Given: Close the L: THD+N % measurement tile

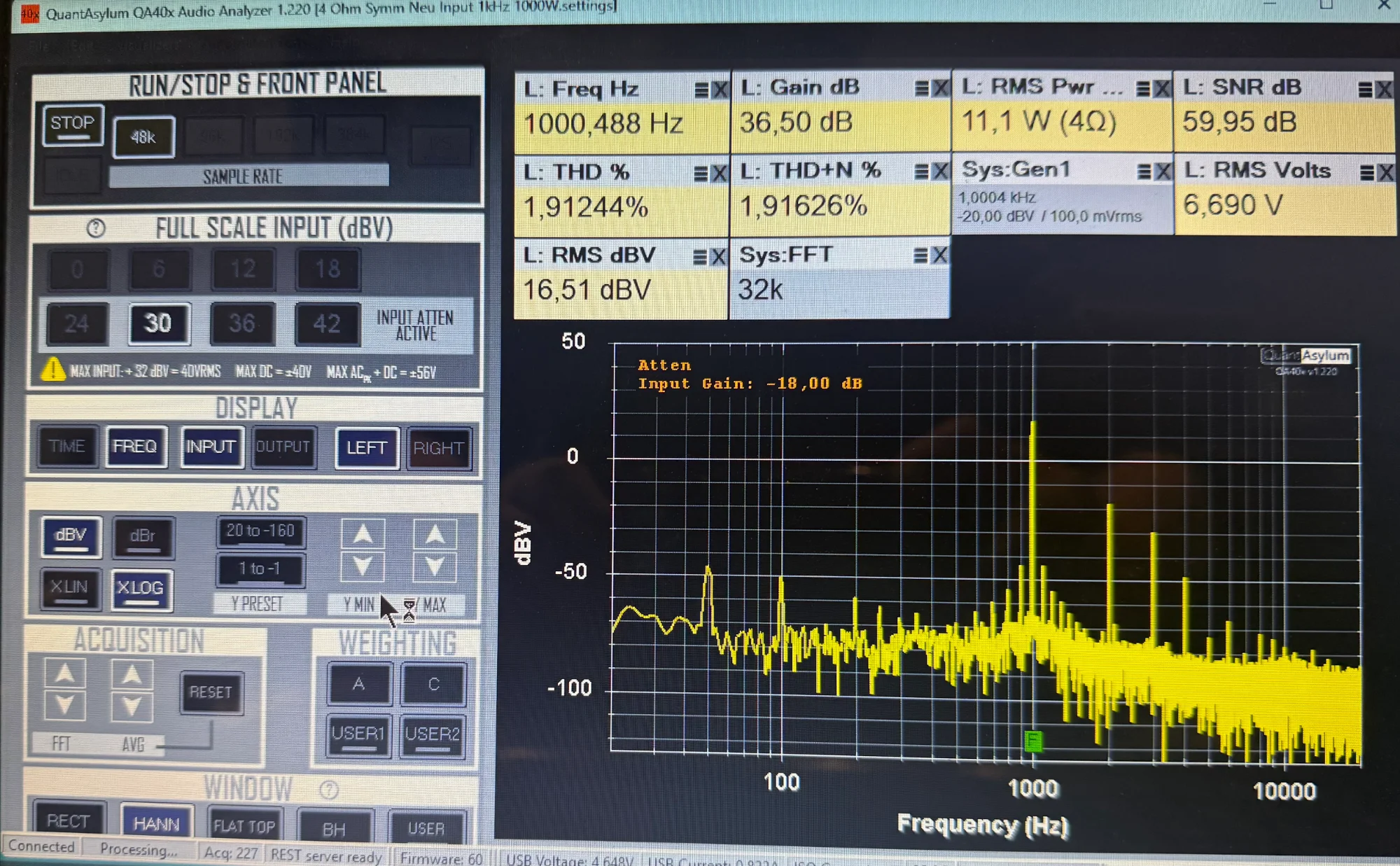Looking at the screenshot, I should (940, 172).
